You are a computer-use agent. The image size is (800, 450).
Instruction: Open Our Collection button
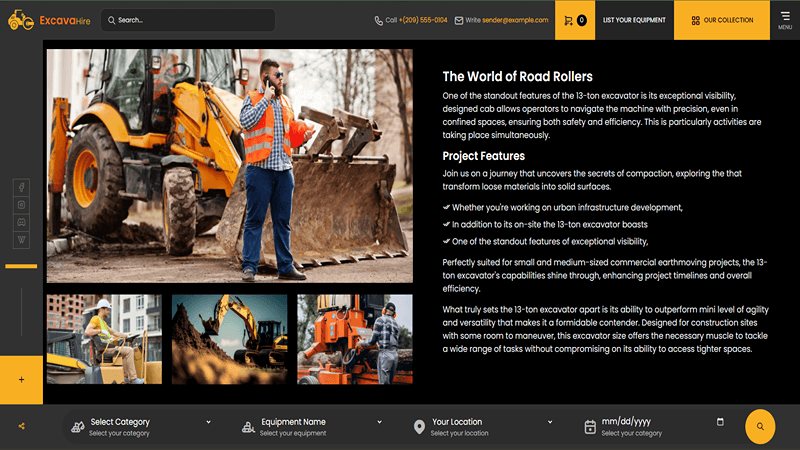pyautogui.click(x=722, y=20)
